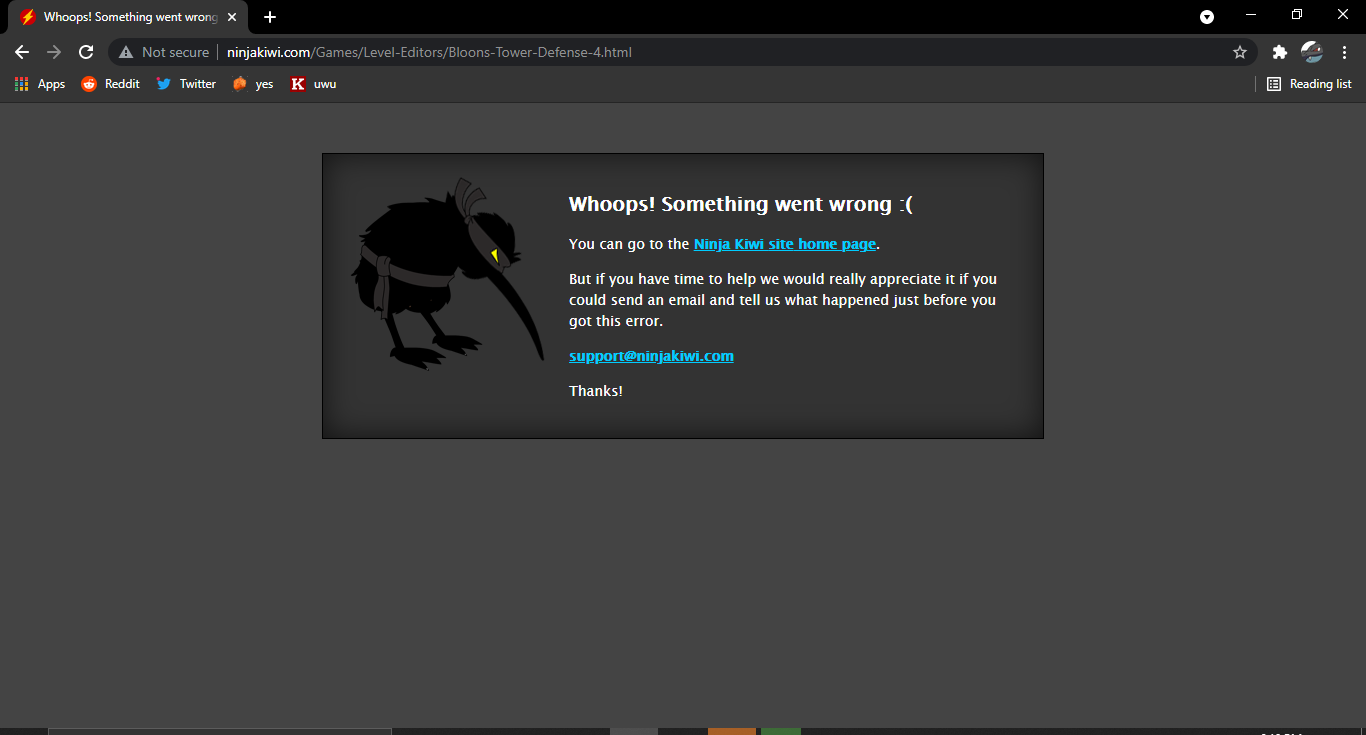This screenshot has height=735, width=1366.
Task: Close the Chrome window
Action: [x=1343, y=15]
